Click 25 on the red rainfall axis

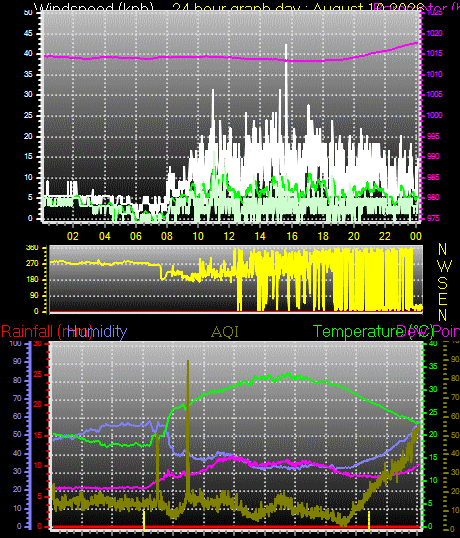(x=37, y=374)
